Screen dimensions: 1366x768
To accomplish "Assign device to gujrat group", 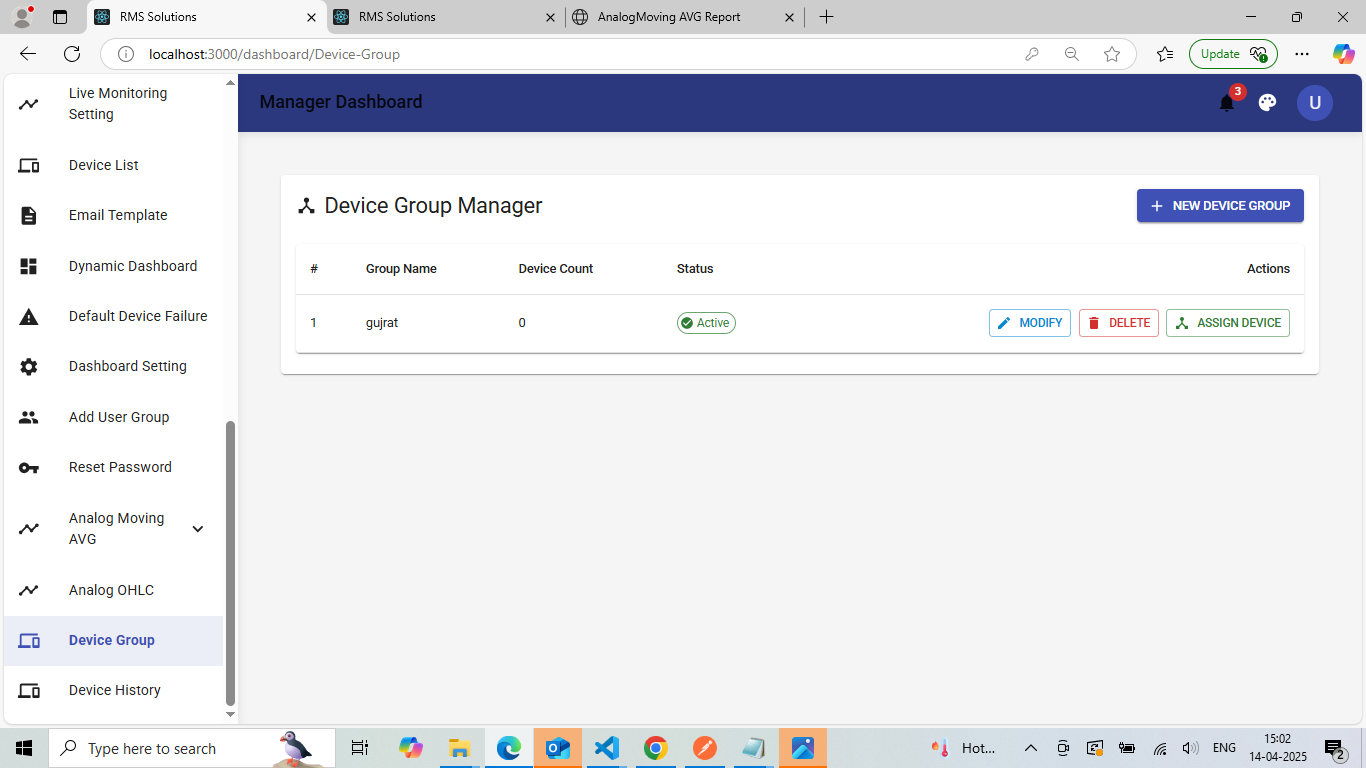I will 1228,323.
